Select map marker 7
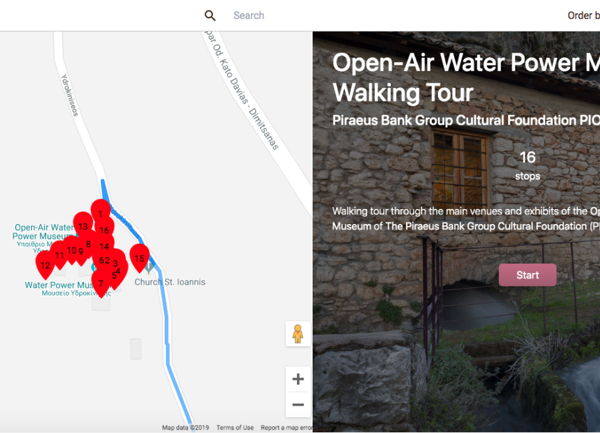This screenshot has height=433, width=600. pyautogui.click(x=101, y=283)
